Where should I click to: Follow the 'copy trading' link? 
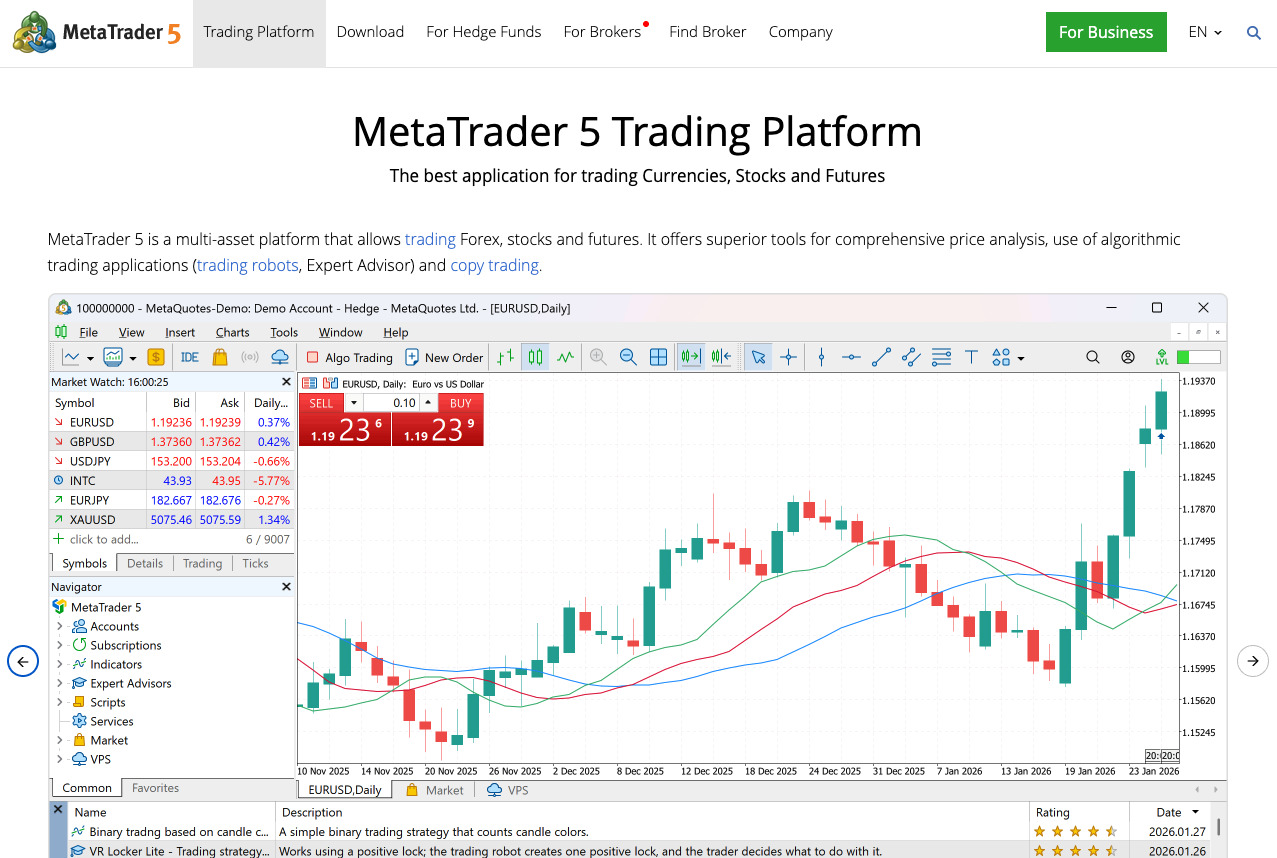tap(496, 265)
